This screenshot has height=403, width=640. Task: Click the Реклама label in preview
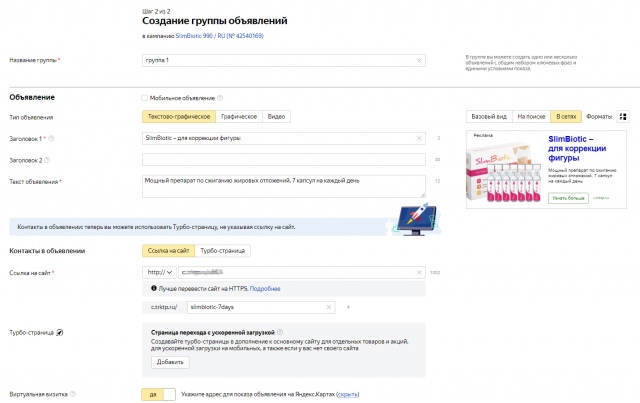[483, 135]
